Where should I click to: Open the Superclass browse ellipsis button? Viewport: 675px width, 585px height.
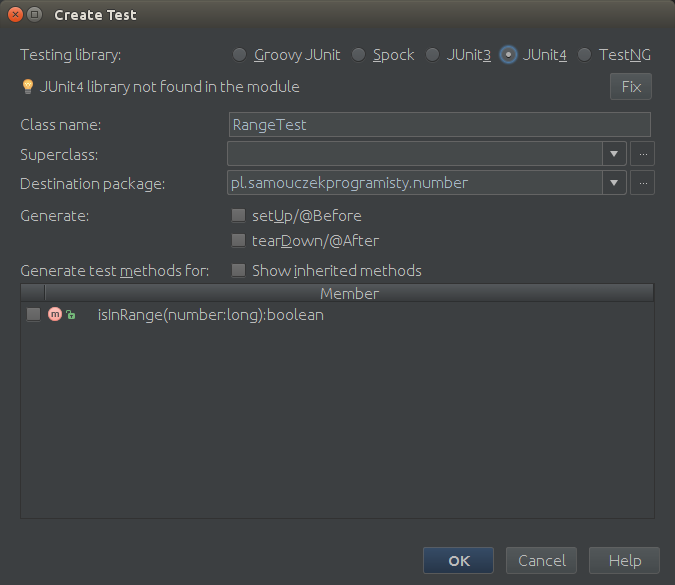point(643,154)
